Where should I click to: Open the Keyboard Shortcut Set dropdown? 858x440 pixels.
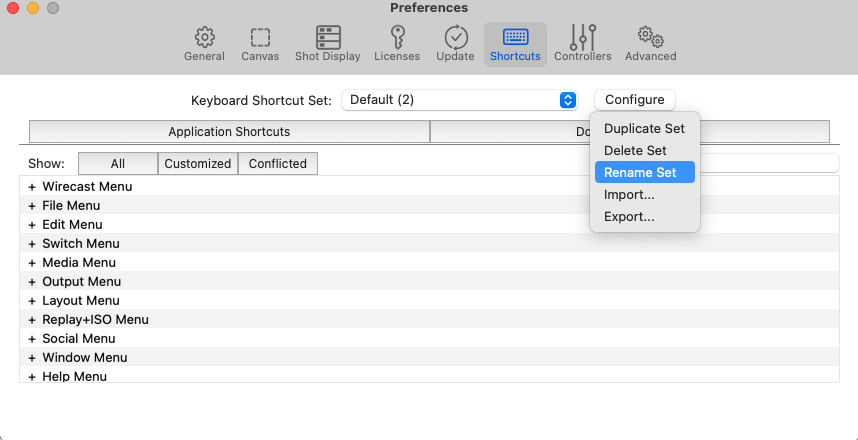[x=460, y=100]
